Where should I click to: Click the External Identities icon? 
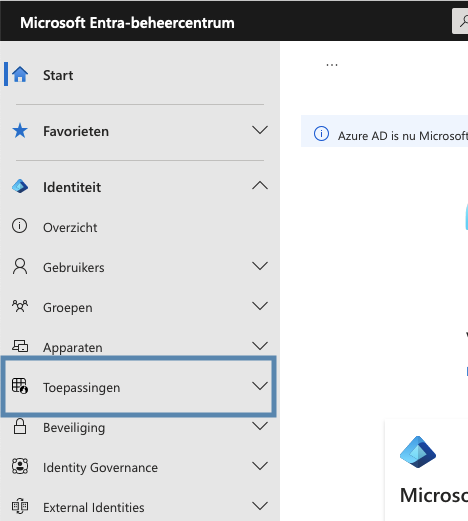20,506
